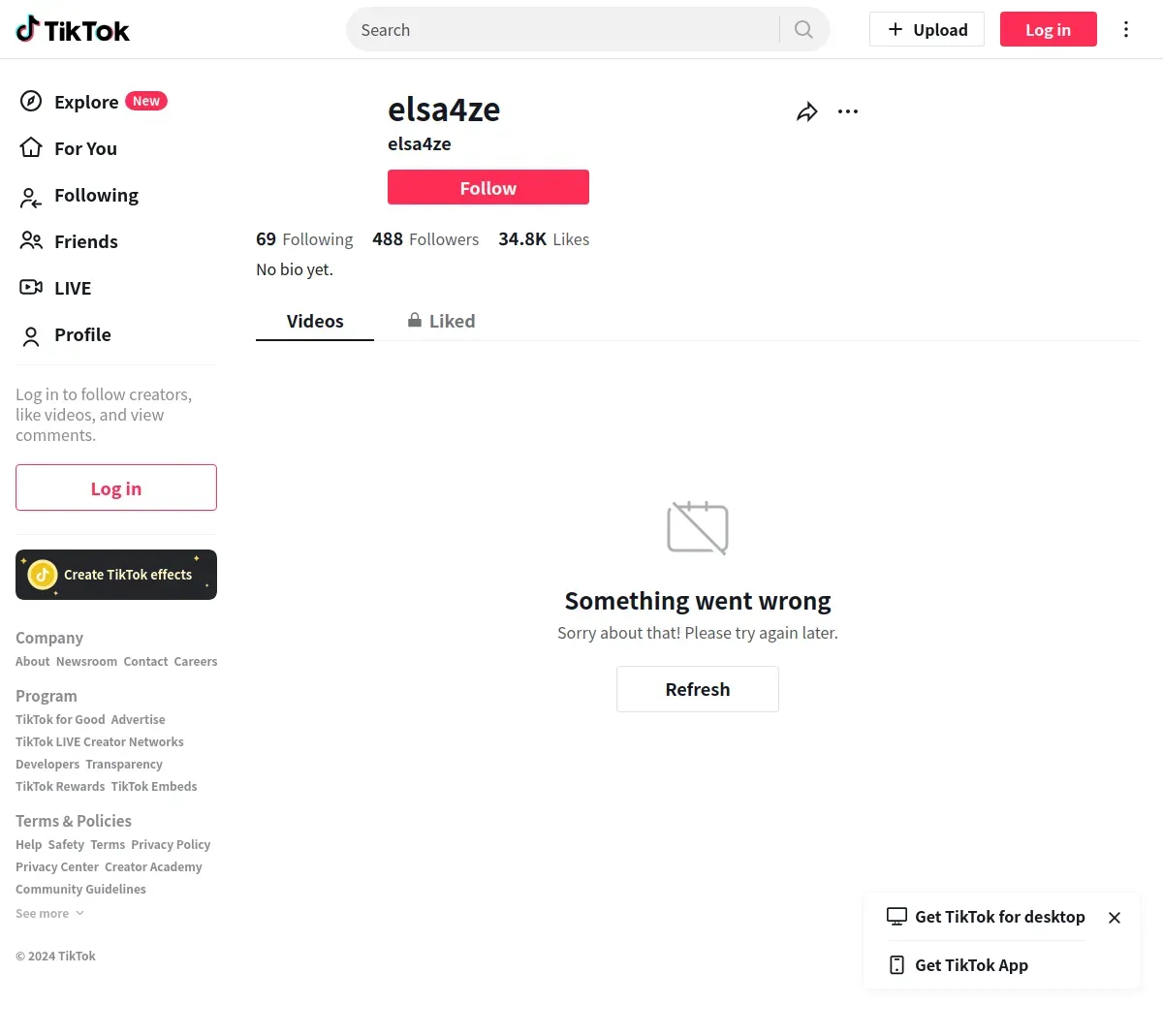Close the Get TikTok popup
The width and height of the screenshot is (1163, 1036).
click(x=1115, y=918)
